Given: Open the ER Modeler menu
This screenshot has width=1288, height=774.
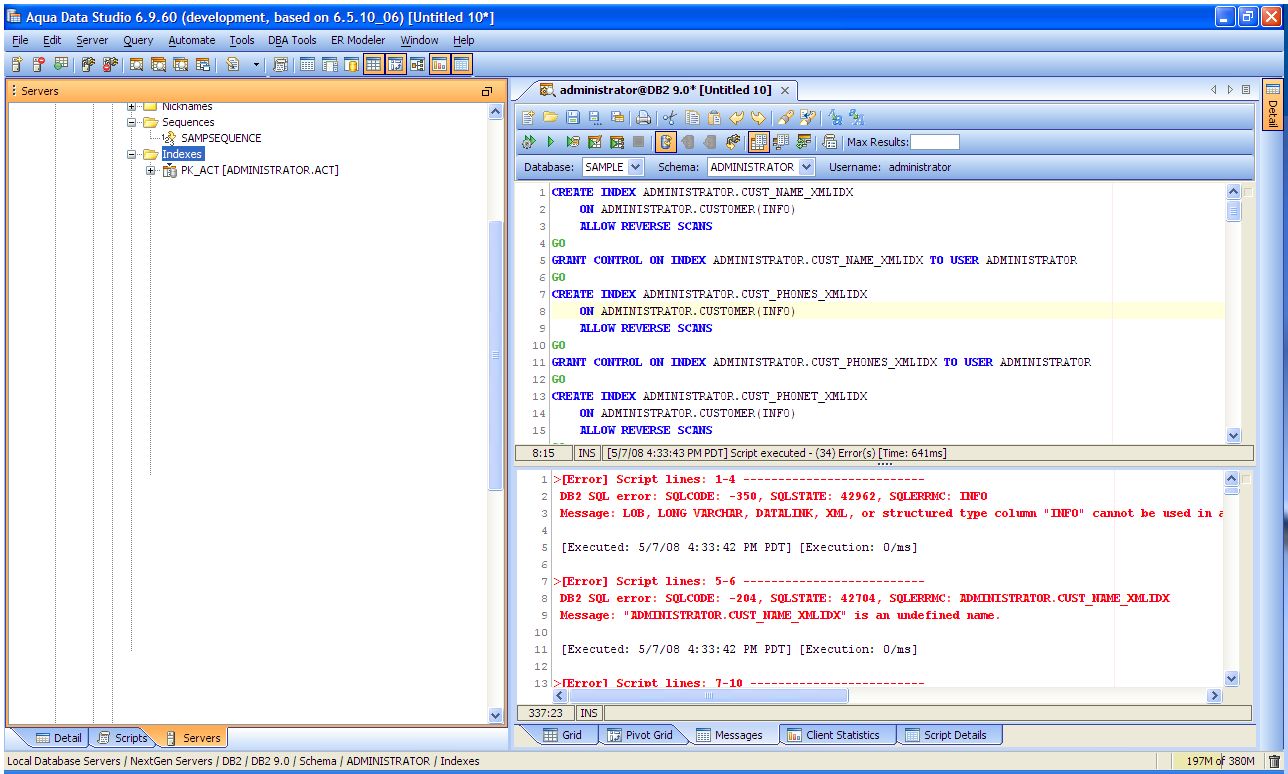Looking at the screenshot, I should 358,40.
